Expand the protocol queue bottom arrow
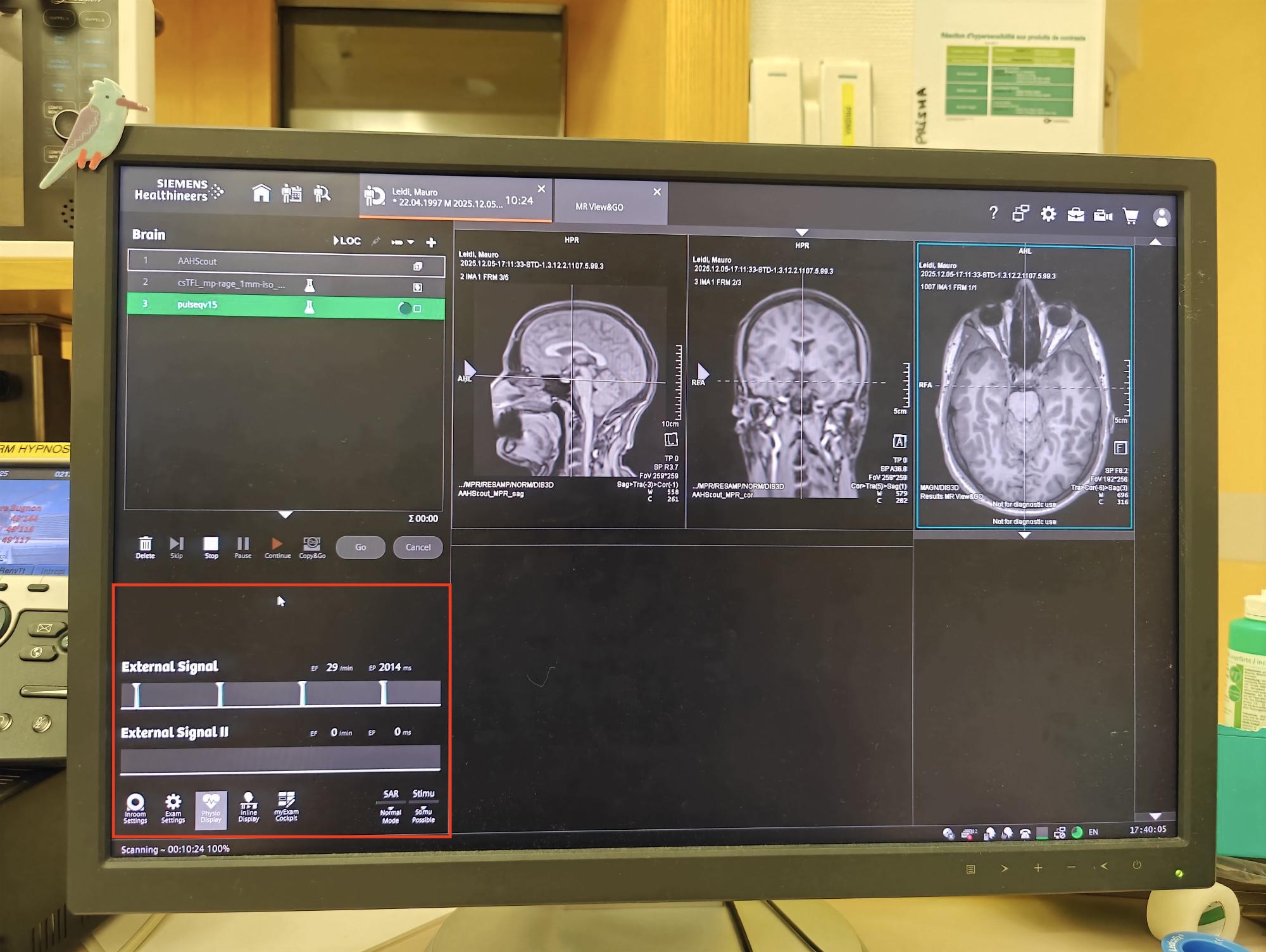This screenshot has width=1266, height=952. coord(285,515)
